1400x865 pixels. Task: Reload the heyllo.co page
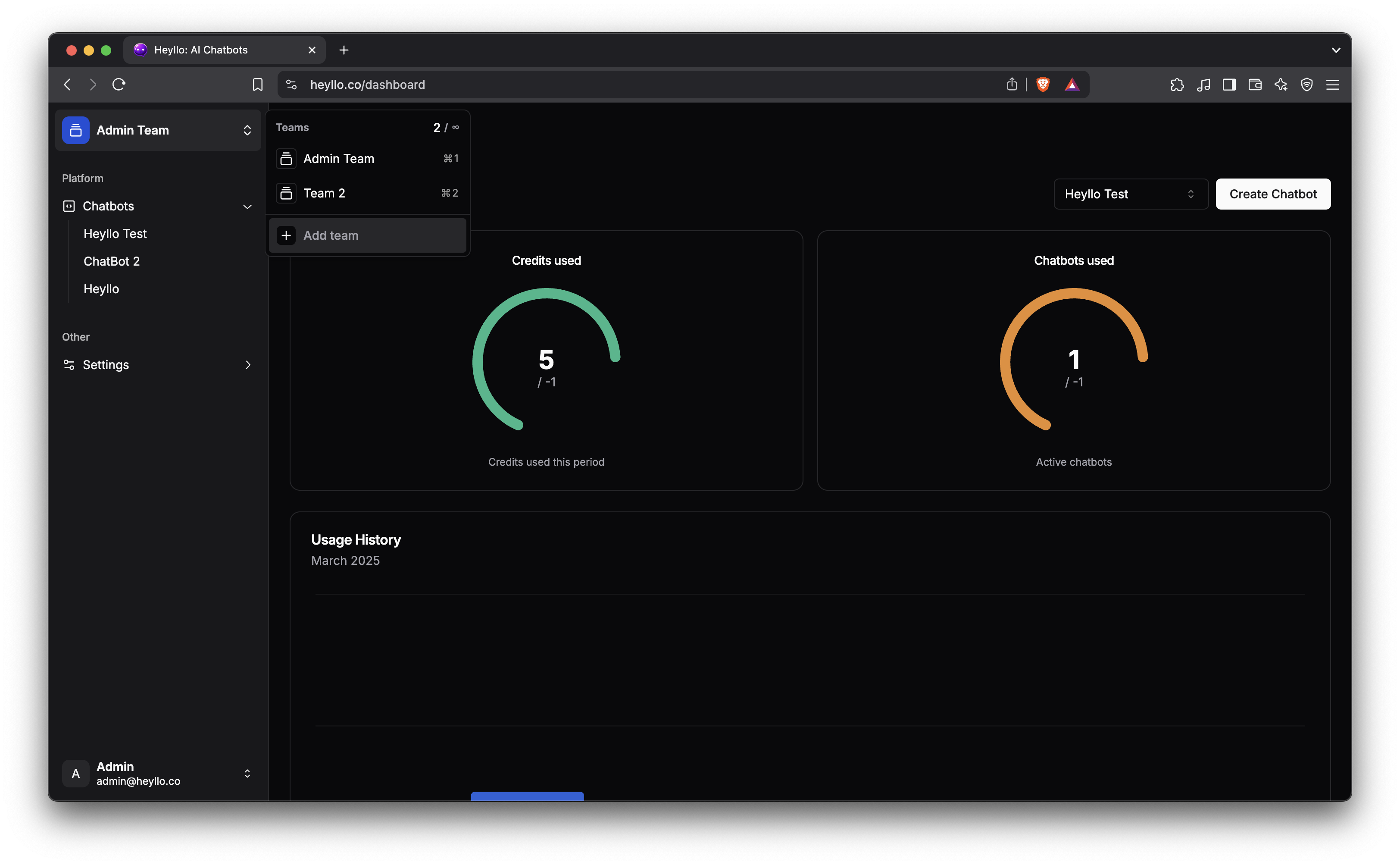pos(119,85)
